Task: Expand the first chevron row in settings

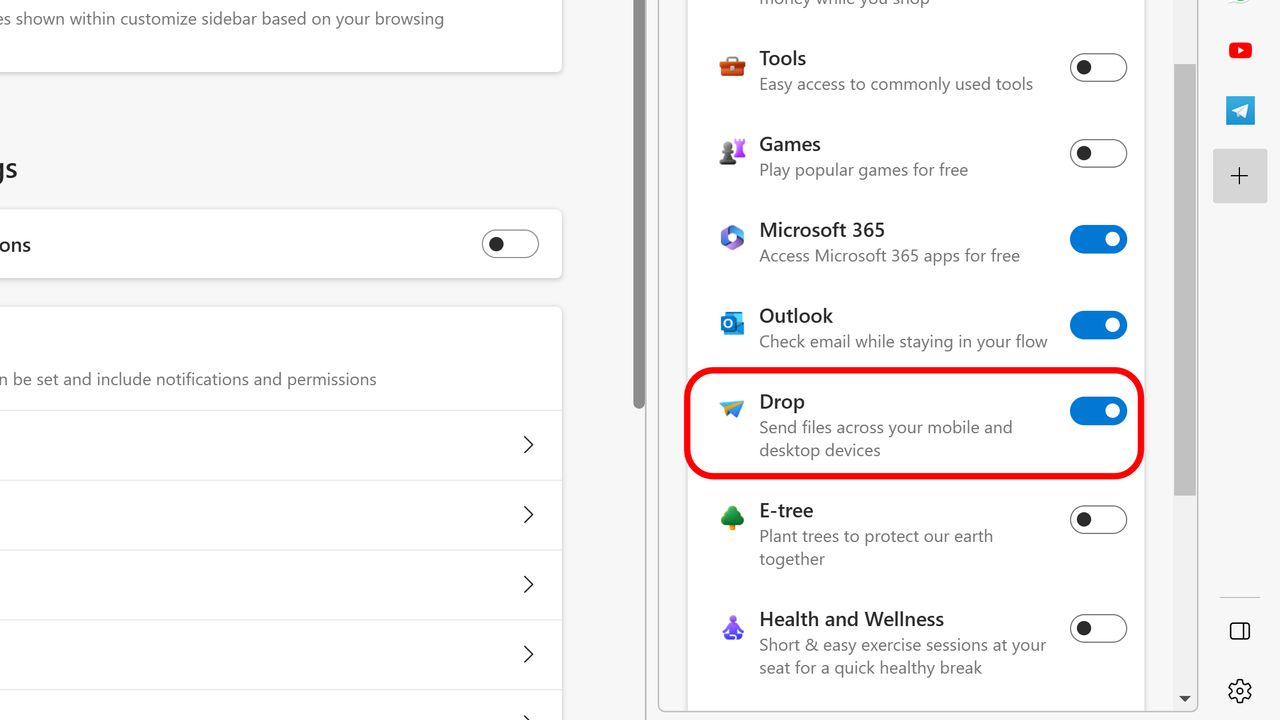Action: click(529, 445)
